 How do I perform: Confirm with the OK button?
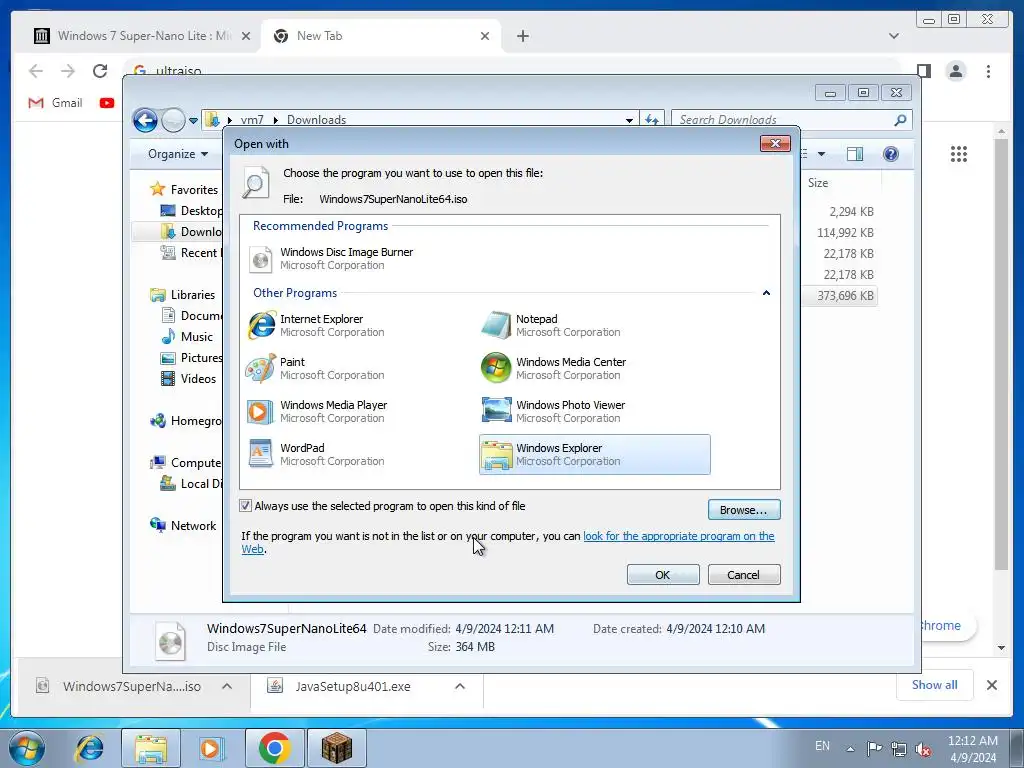663,575
